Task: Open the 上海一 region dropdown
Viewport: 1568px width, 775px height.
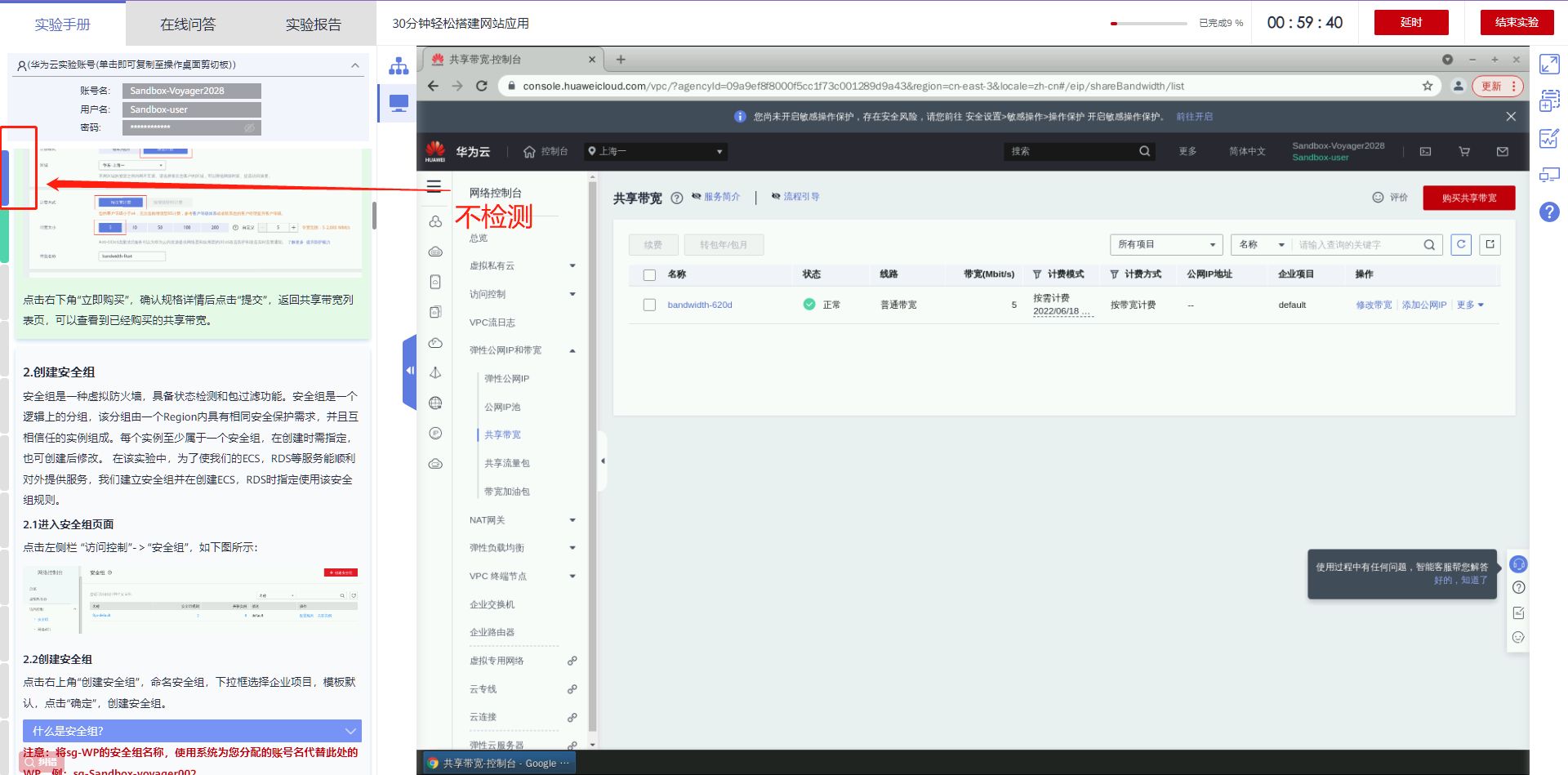Action: pyautogui.click(x=656, y=151)
